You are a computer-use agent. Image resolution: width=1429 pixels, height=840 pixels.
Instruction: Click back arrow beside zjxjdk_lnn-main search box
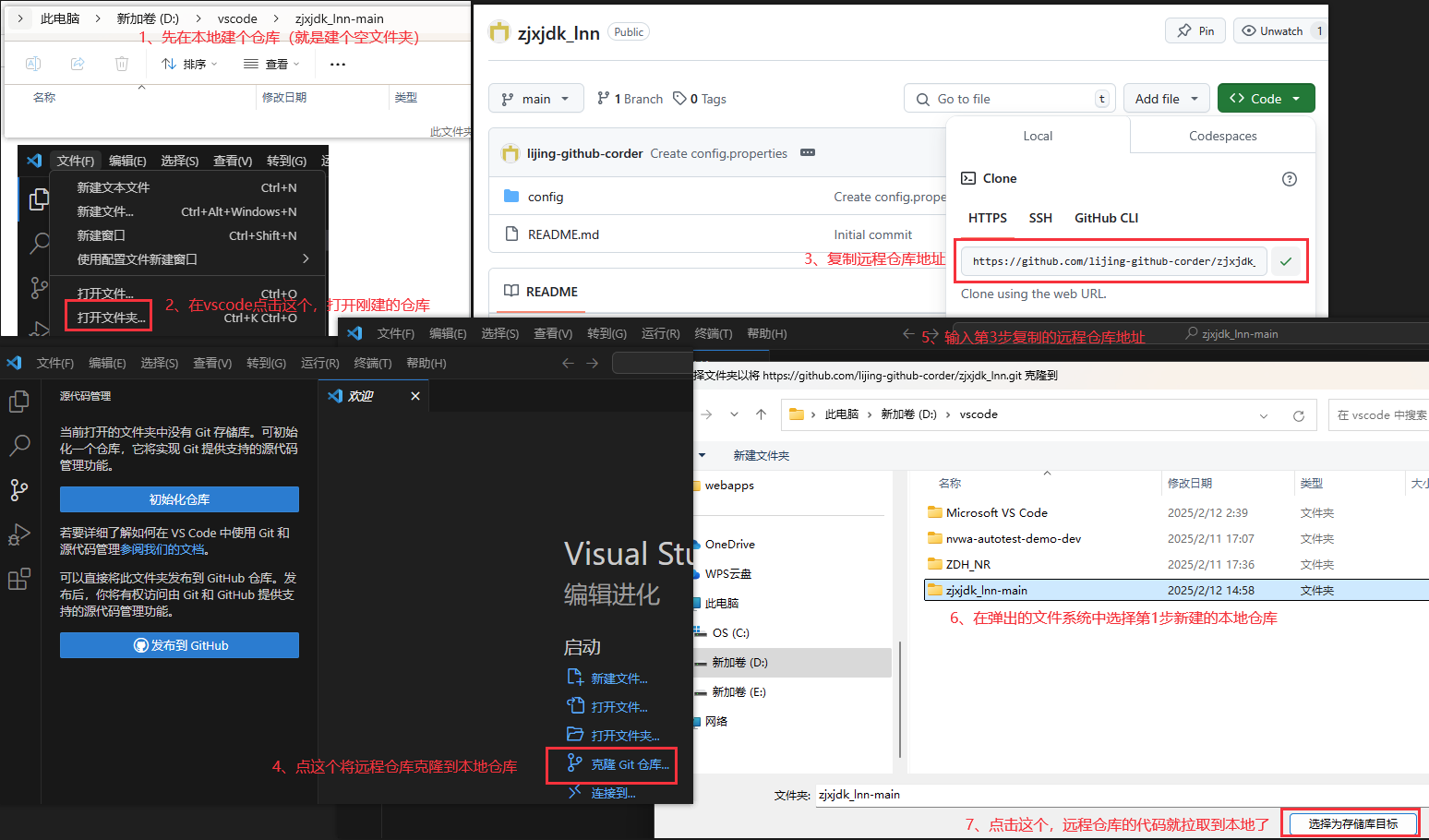click(908, 333)
